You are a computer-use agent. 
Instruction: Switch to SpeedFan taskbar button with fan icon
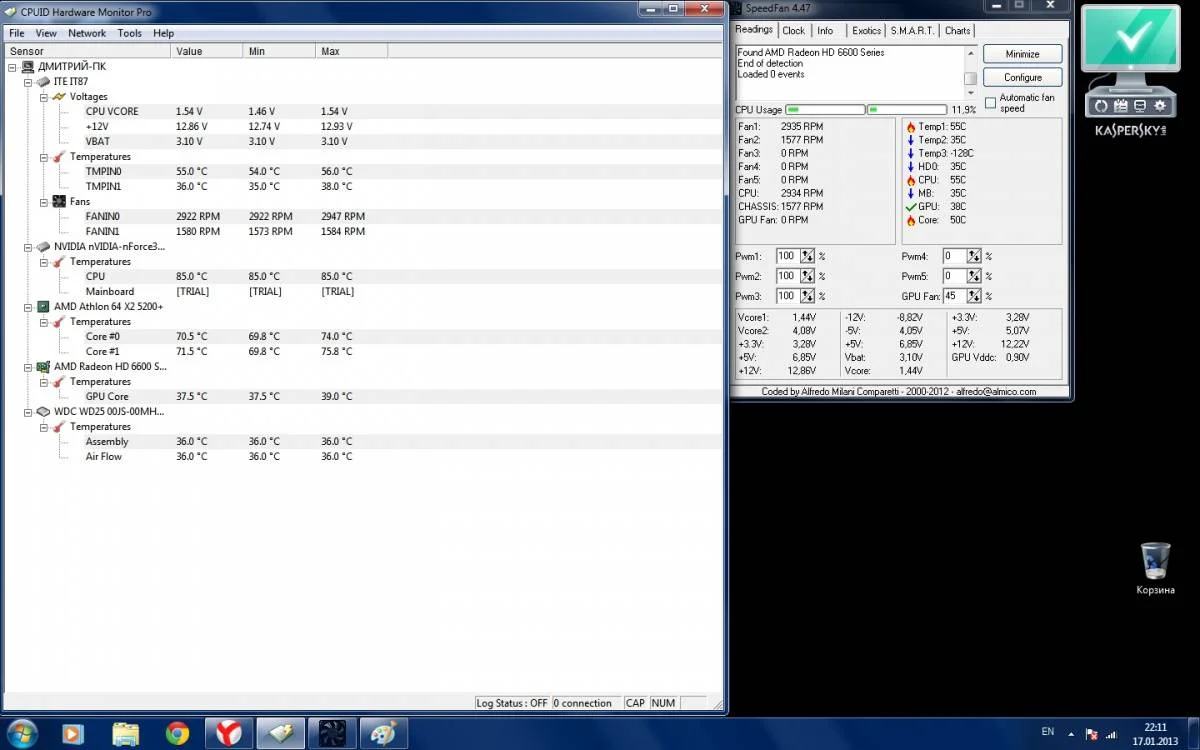point(331,733)
